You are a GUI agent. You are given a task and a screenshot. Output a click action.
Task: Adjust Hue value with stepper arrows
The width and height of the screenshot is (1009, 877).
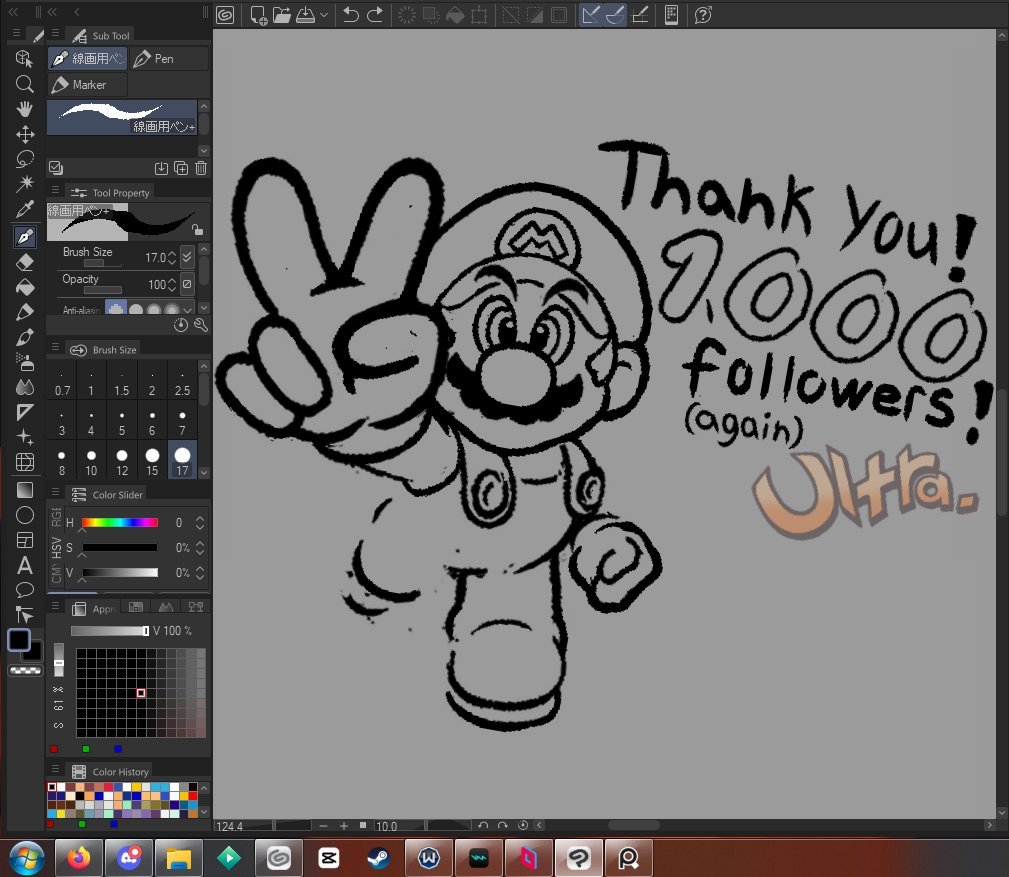[200, 522]
